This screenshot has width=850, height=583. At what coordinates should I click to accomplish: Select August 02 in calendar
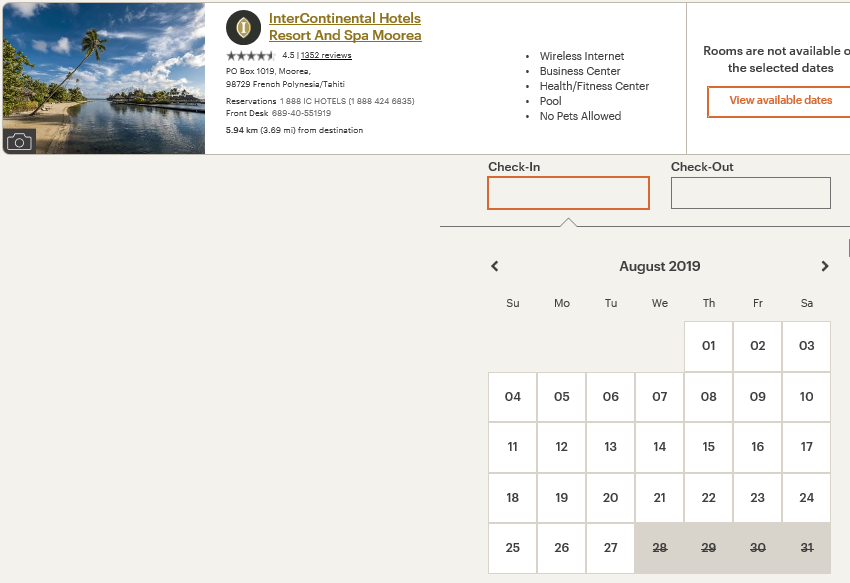coord(757,346)
